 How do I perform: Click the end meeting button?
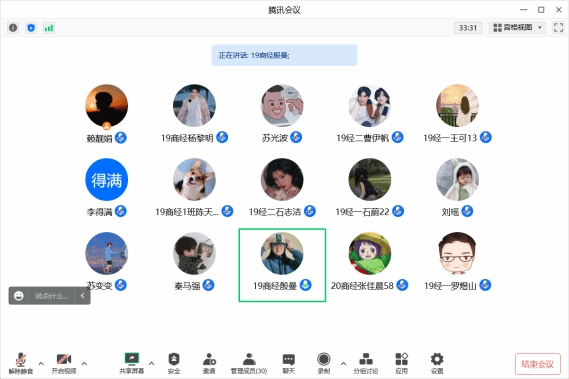click(x=537, y=364)
